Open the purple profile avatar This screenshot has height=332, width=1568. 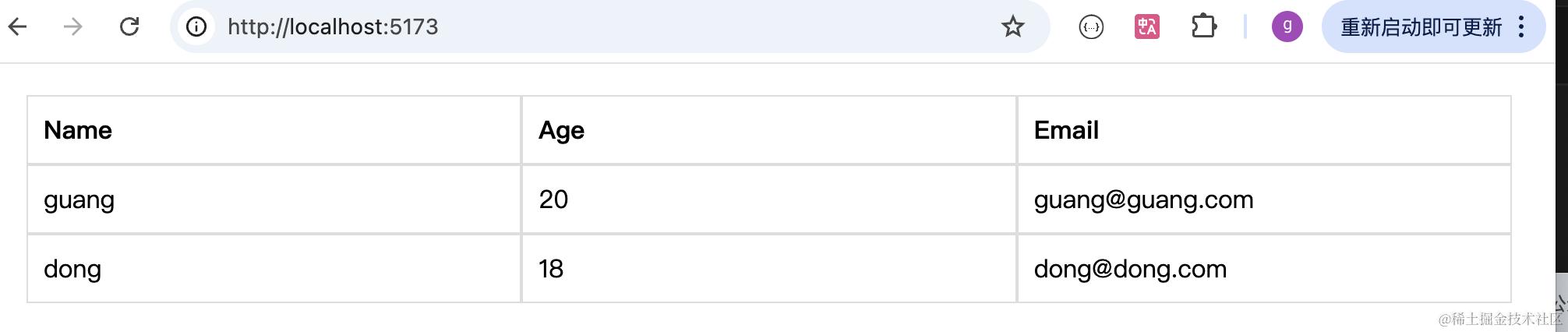pyautogui.click(x=1287, y=27)
